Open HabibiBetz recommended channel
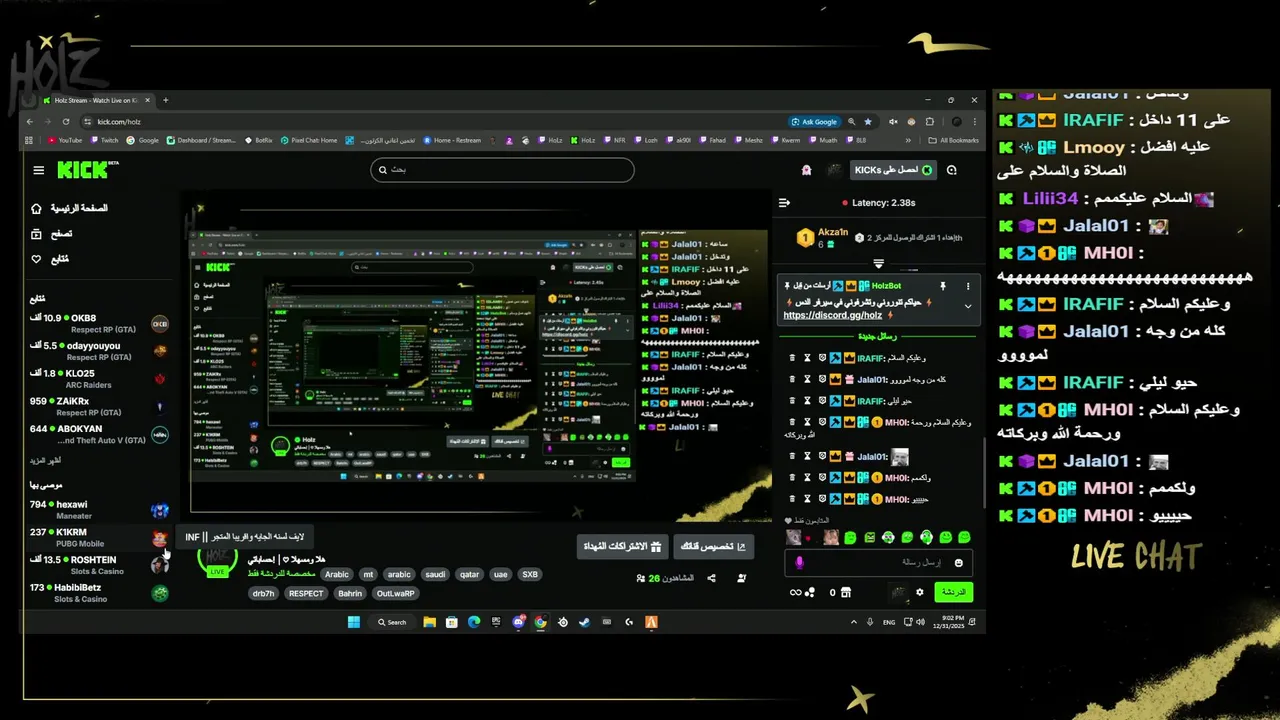This screenshot has height=720, width=1280. click(99, 593)
